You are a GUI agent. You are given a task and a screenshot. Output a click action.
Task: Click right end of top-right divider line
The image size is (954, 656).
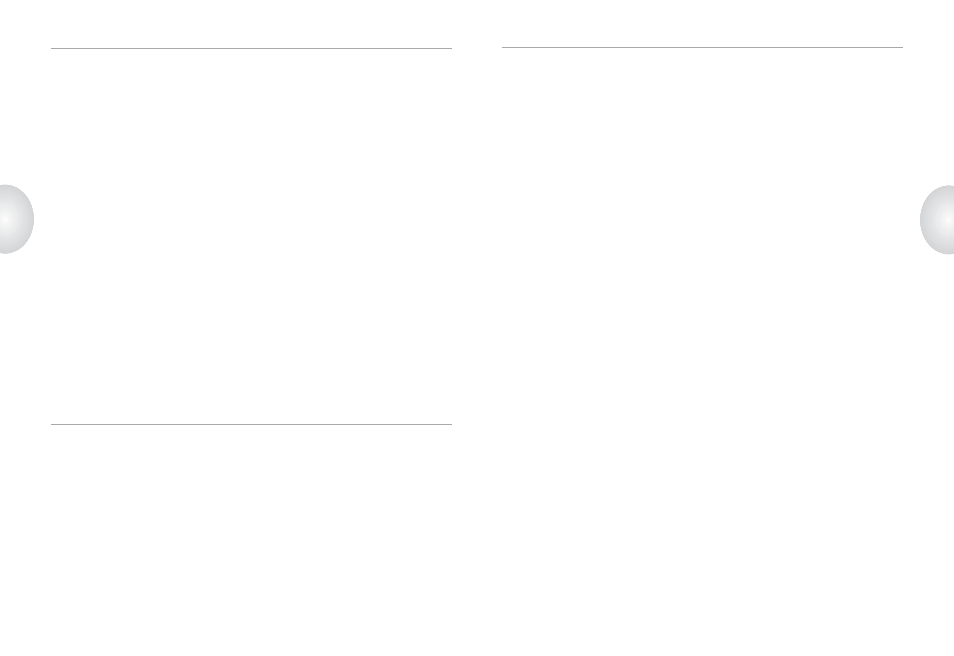(902, 47)
